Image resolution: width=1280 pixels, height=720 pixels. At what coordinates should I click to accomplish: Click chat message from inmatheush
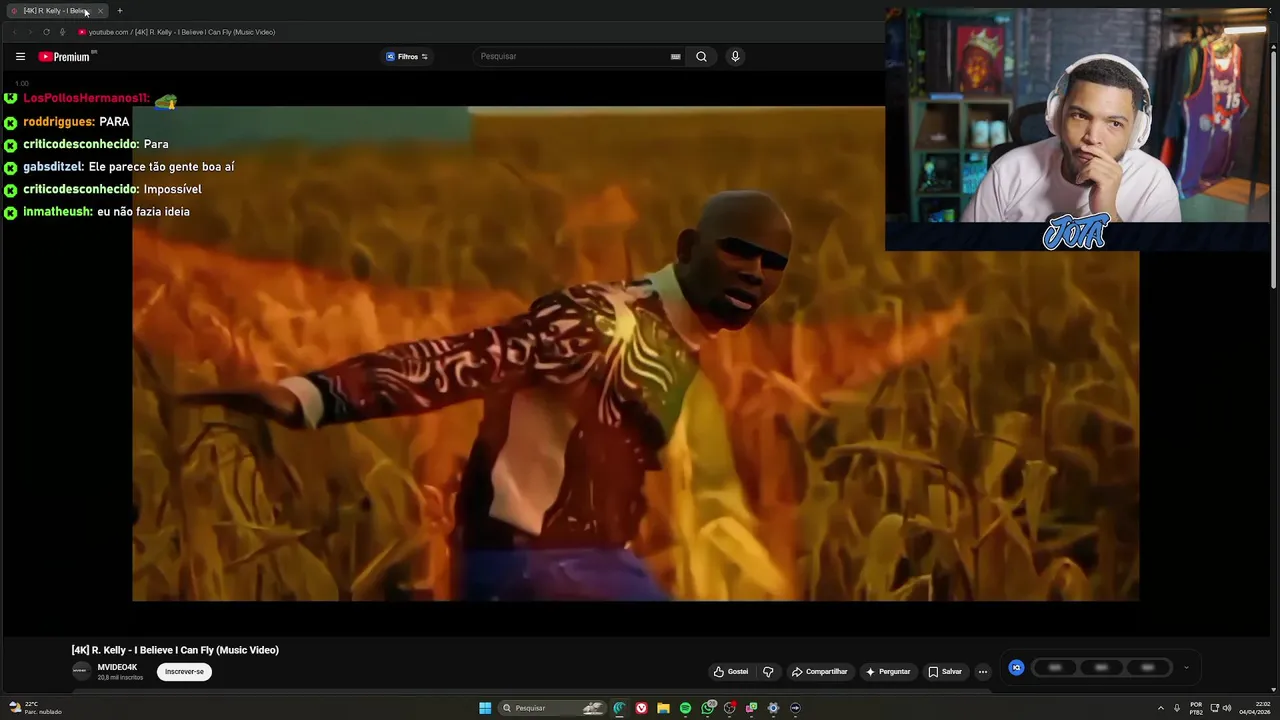tap(106, 212)
